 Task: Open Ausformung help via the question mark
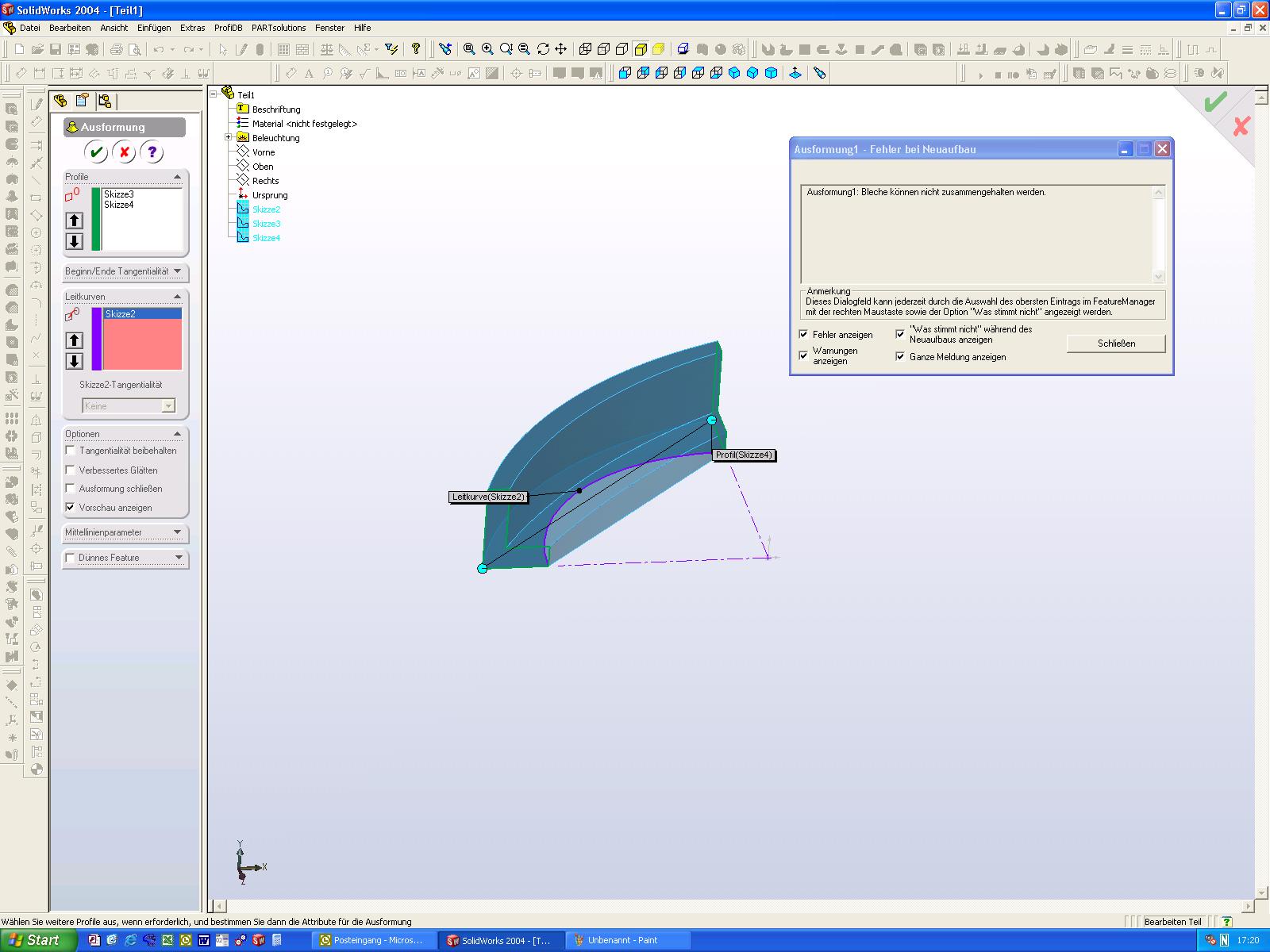[x=152, y=152]
